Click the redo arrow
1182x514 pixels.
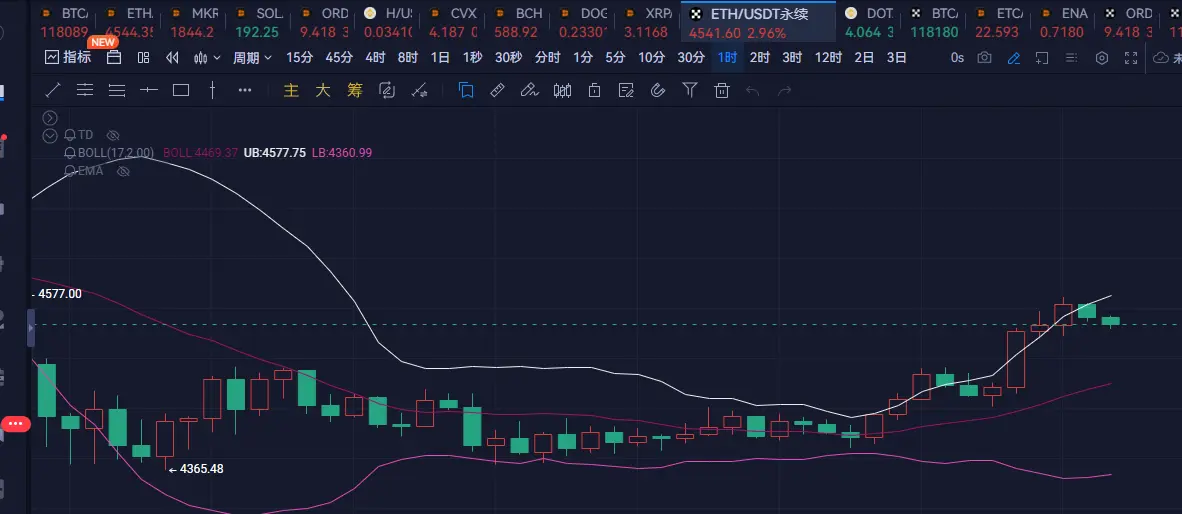point(785,90)
